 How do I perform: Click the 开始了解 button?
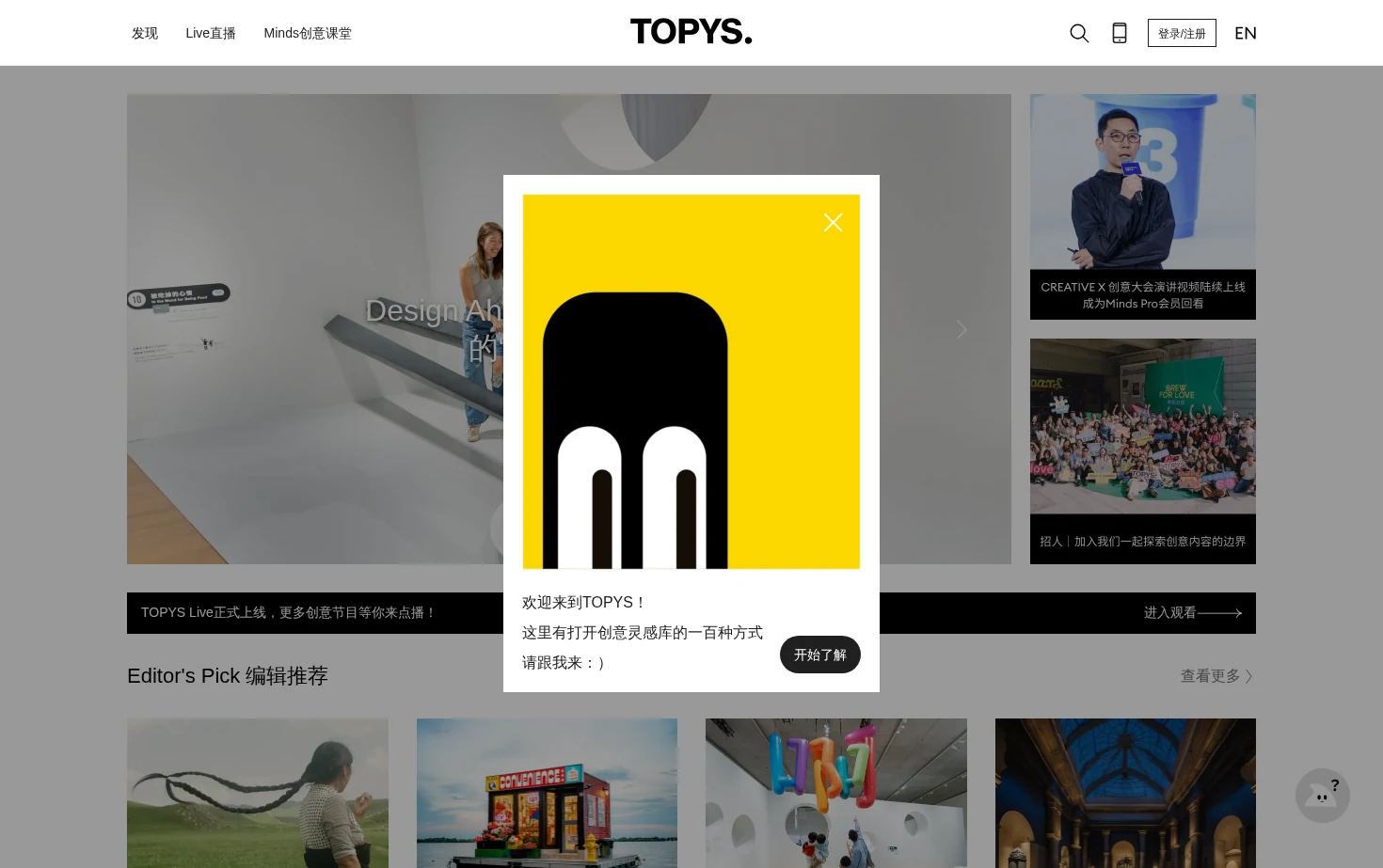click(820, 655)
